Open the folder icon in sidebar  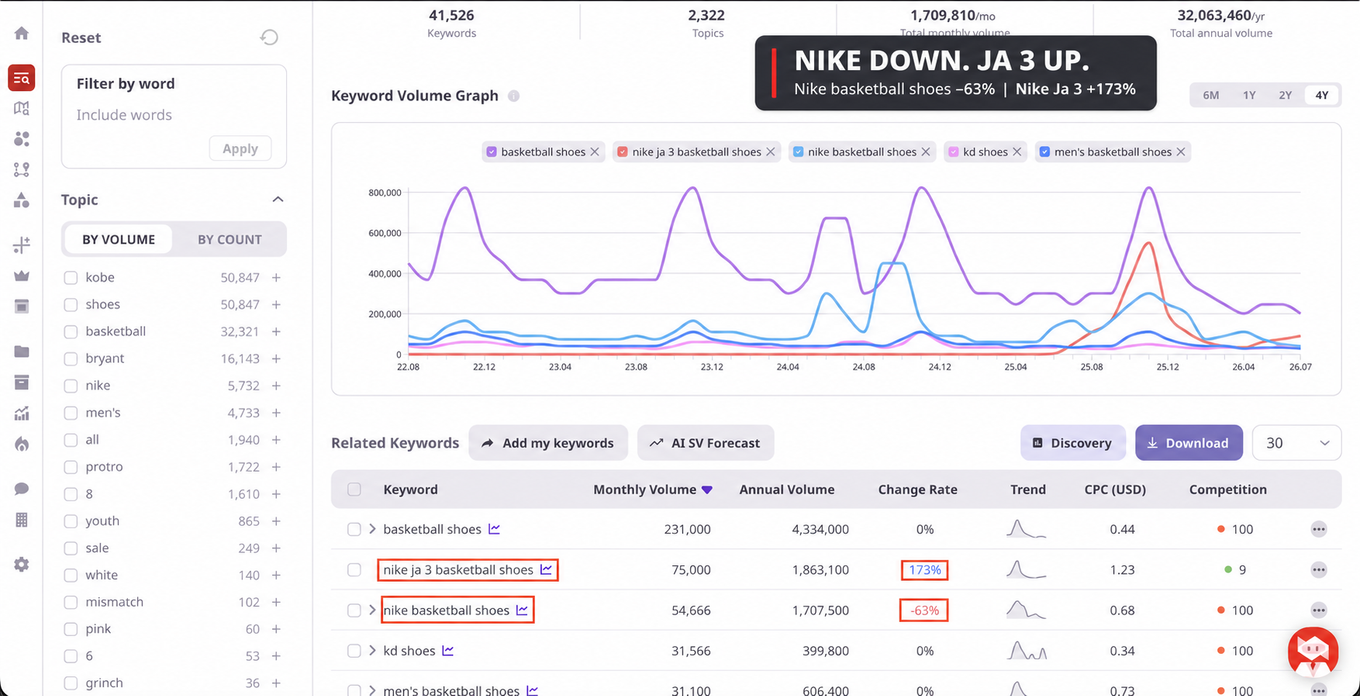pos(21,352)
